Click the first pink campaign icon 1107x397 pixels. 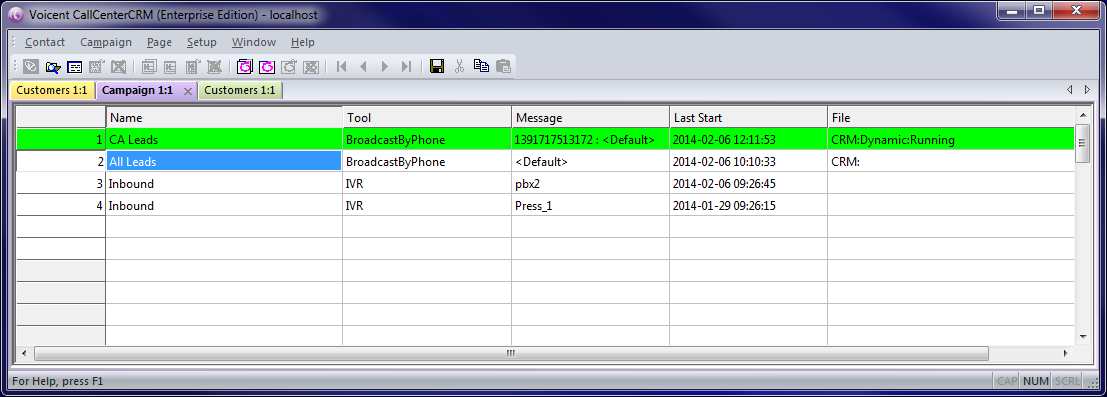(245, 67)
